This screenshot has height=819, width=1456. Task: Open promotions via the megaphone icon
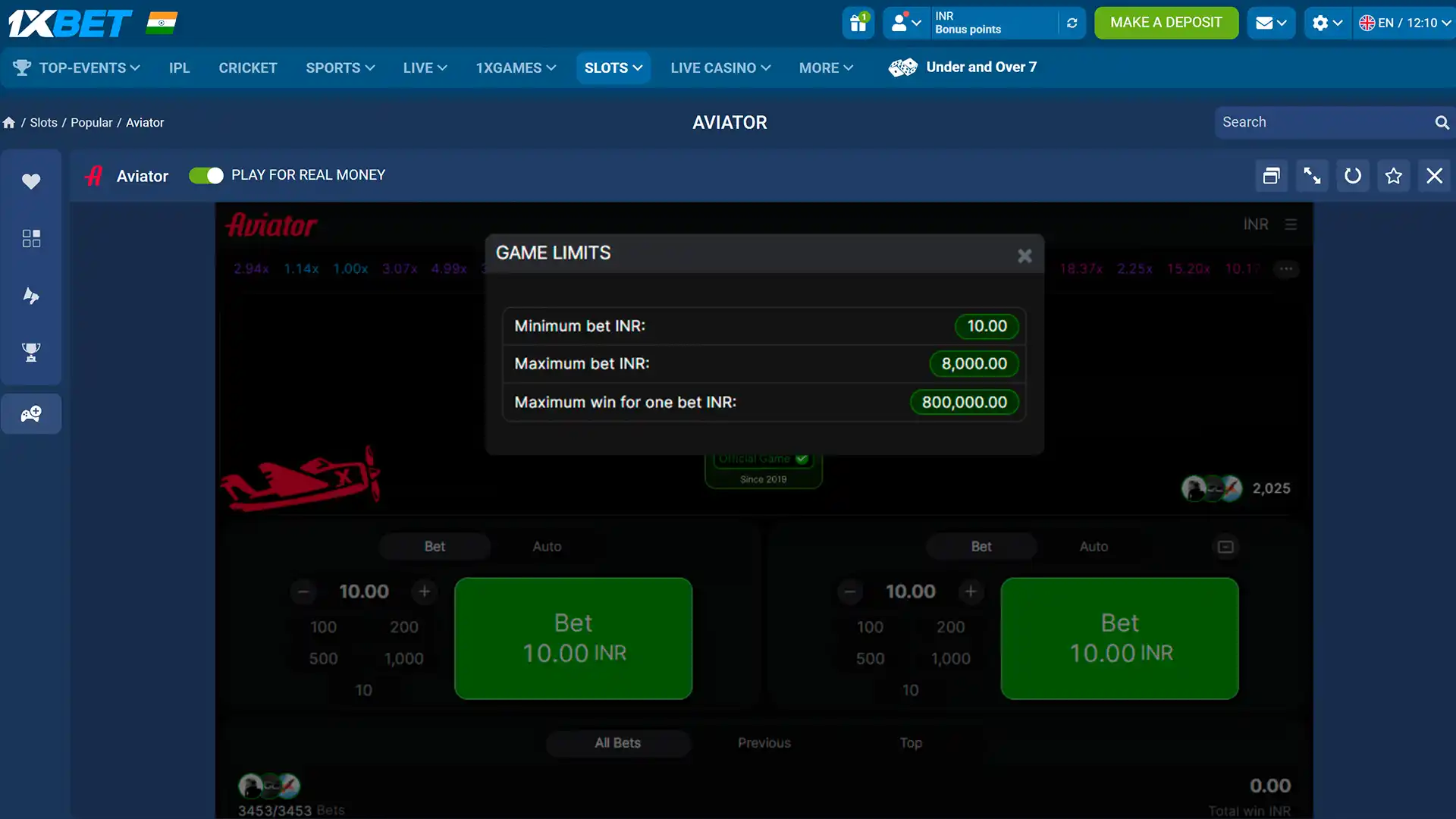tap(31, 296)
